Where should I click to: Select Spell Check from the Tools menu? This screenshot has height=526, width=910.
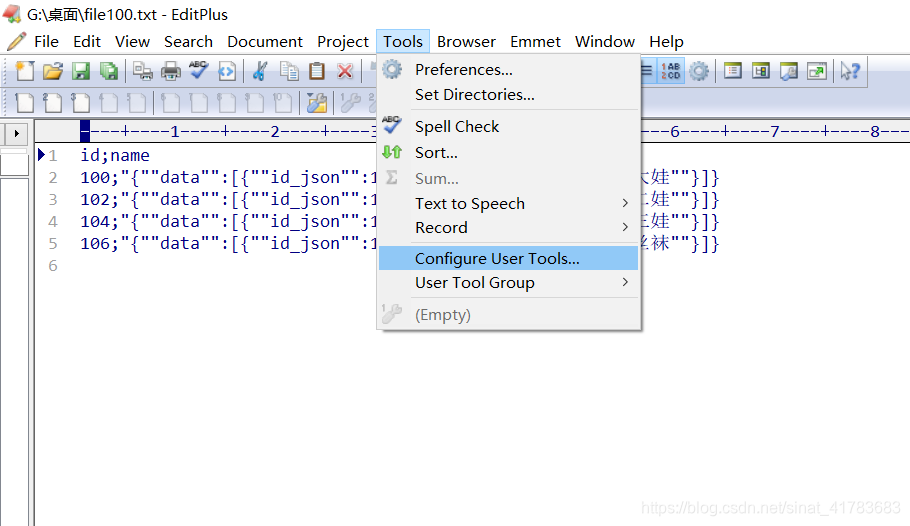[x=508, y=127]
